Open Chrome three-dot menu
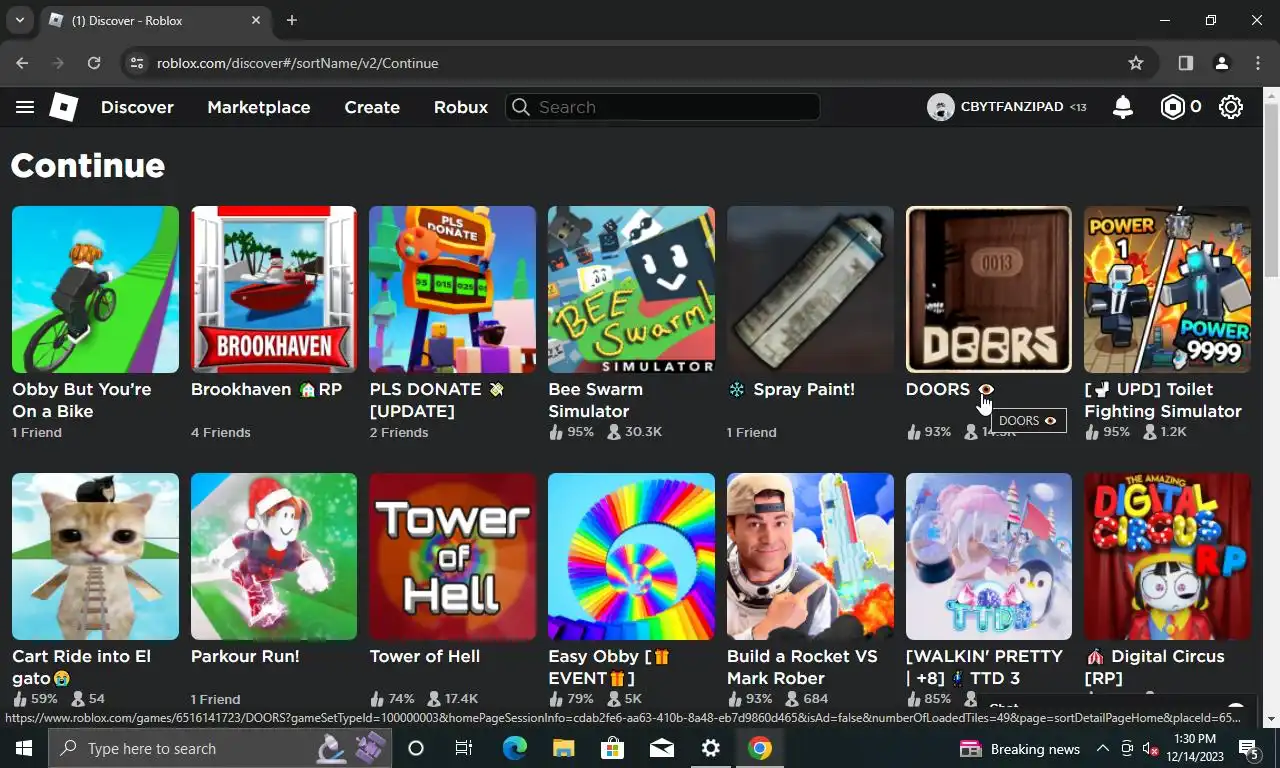 (1258, 63)
